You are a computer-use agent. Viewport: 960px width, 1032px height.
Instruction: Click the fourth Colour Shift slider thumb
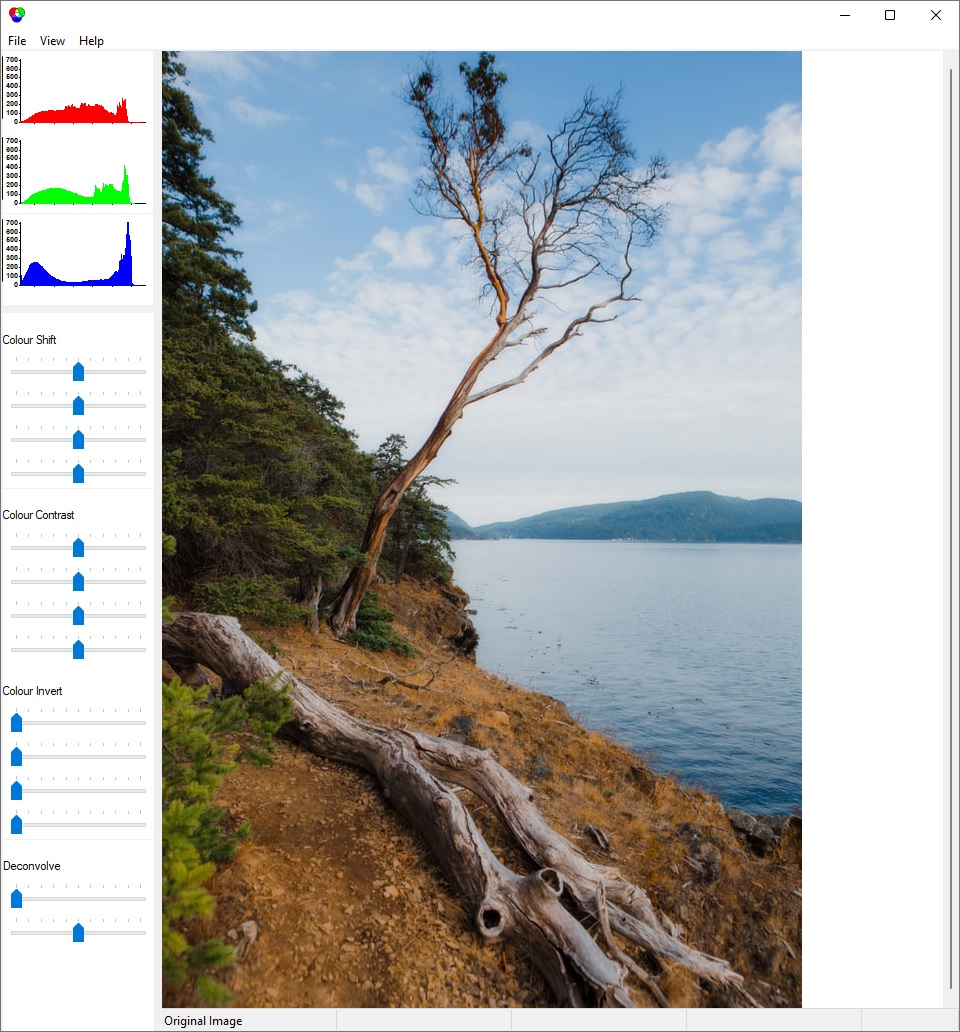tap(78, 473)
